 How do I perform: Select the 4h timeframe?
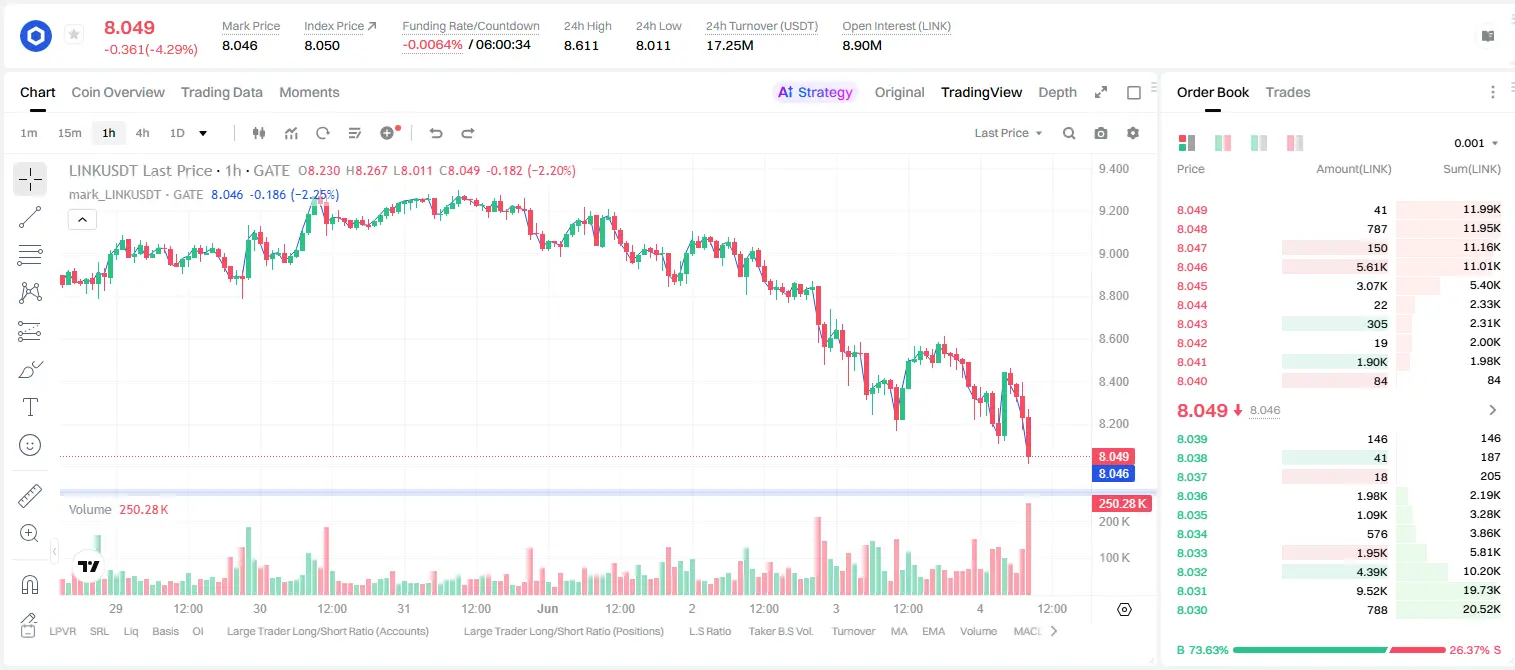click(x=142, y=133)
